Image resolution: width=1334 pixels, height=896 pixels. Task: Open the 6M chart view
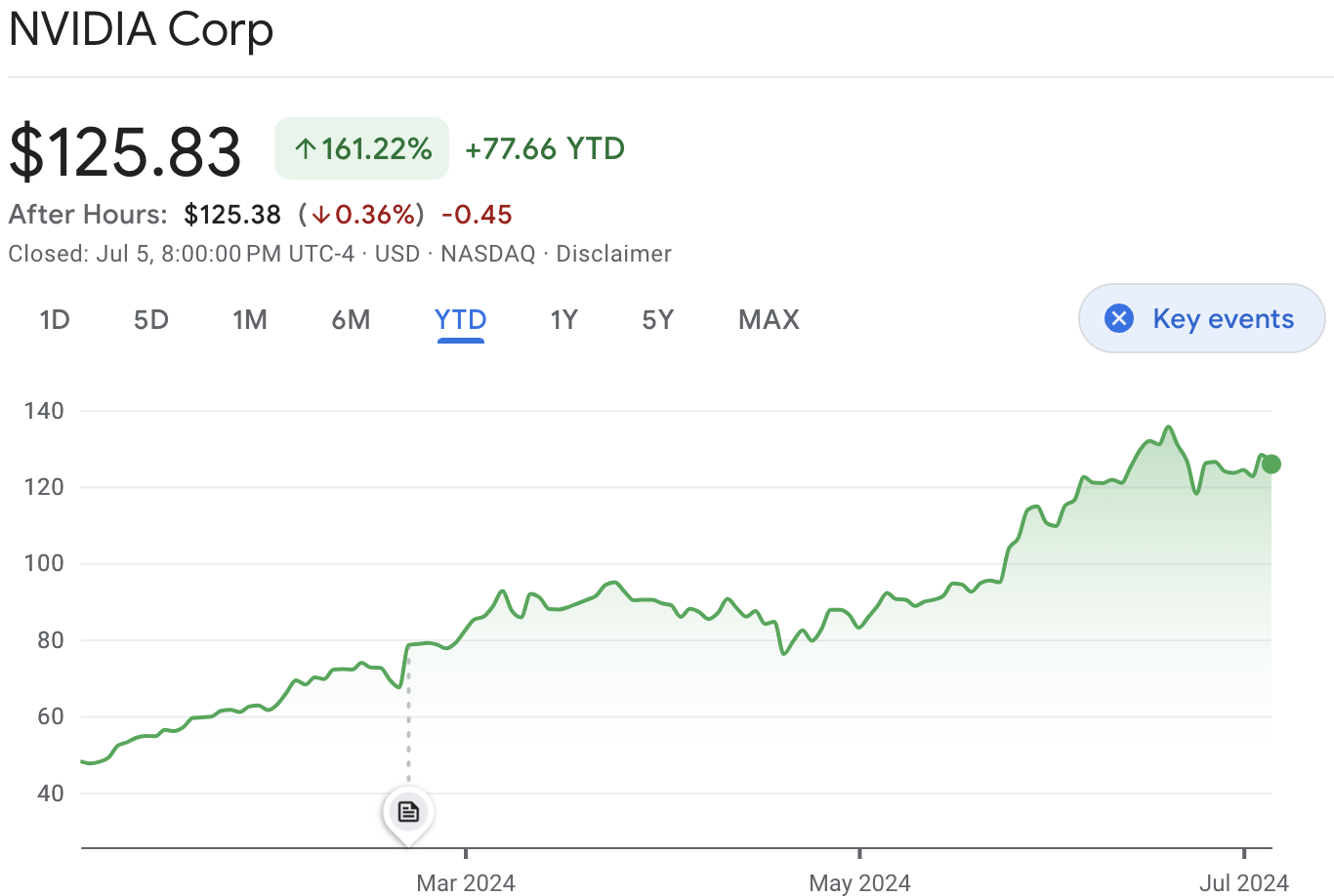(x=351, y=319)
